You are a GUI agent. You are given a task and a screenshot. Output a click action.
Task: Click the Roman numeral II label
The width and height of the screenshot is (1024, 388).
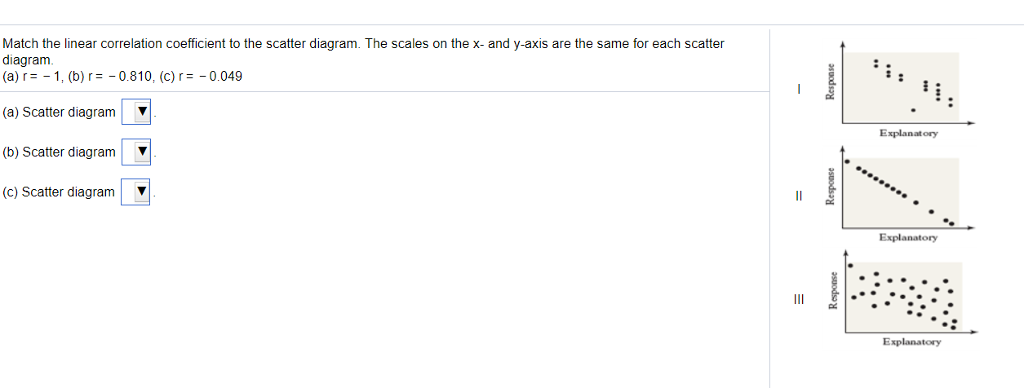pos(798,195)
